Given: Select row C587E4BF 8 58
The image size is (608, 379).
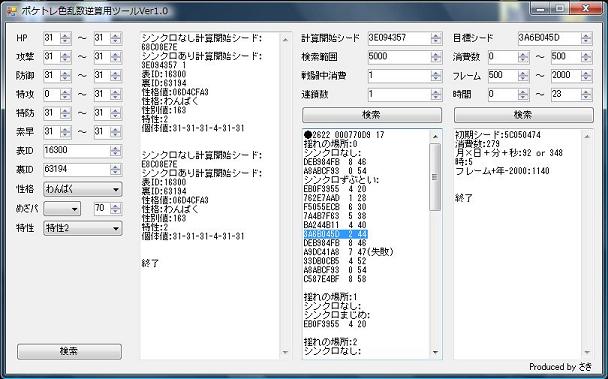Looking at the screenshot, I should 335,279.
